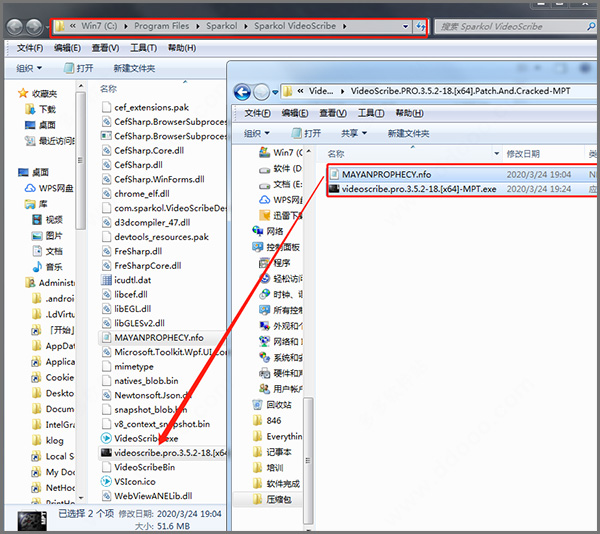Click the forward arrow in the Patch.And.Cracked-MPT window

pyautogui.click(x=262, y=92)
